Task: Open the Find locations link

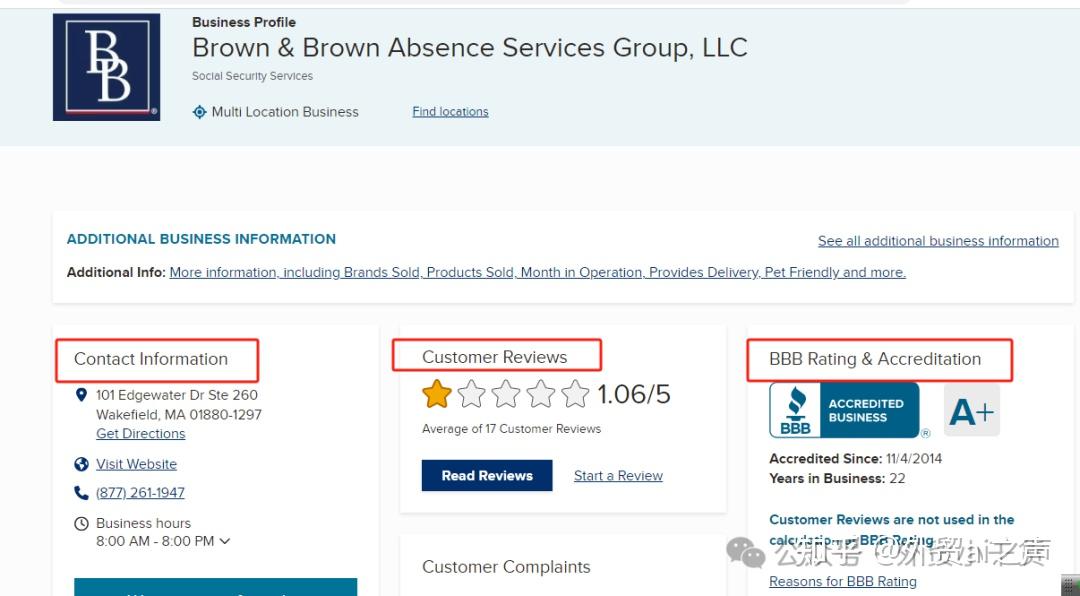Action: tap(450, 112)
